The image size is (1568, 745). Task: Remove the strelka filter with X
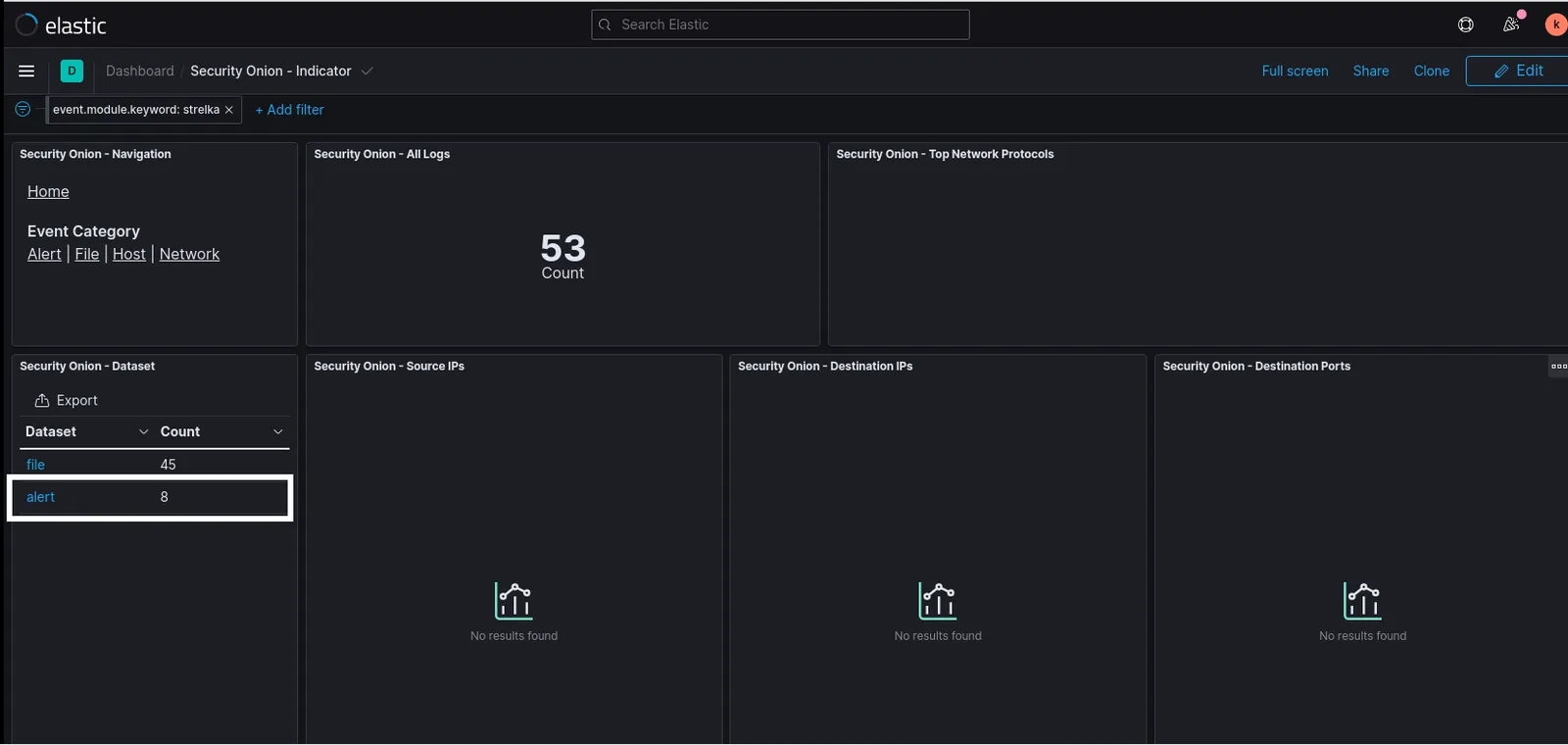(228, 110)
